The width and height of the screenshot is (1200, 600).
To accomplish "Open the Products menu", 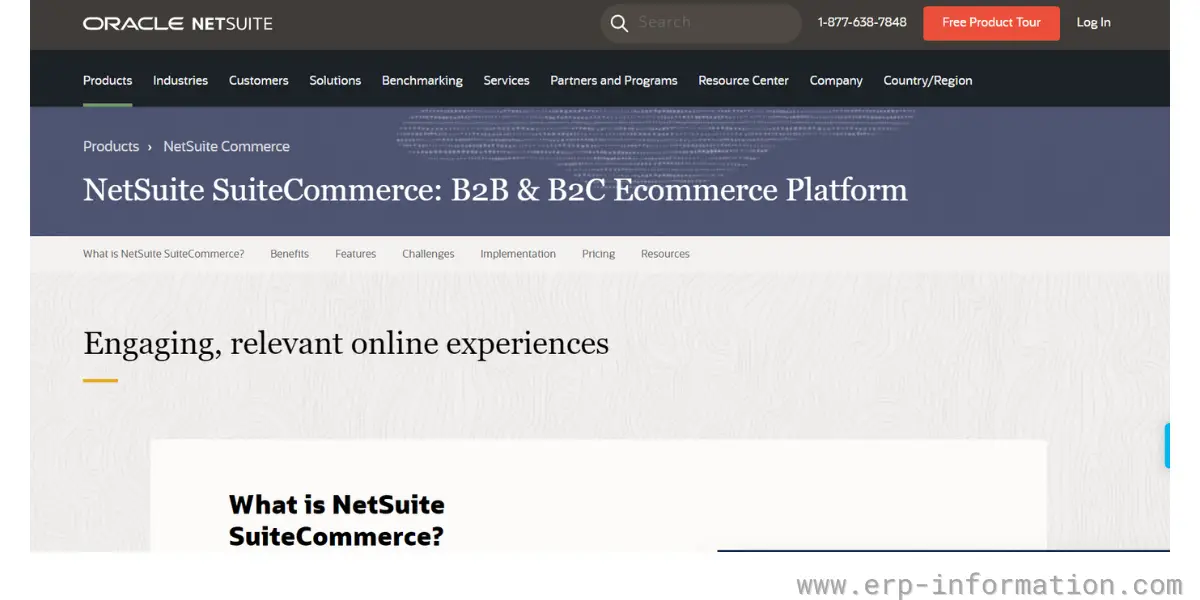I will [x=107, y=80].
